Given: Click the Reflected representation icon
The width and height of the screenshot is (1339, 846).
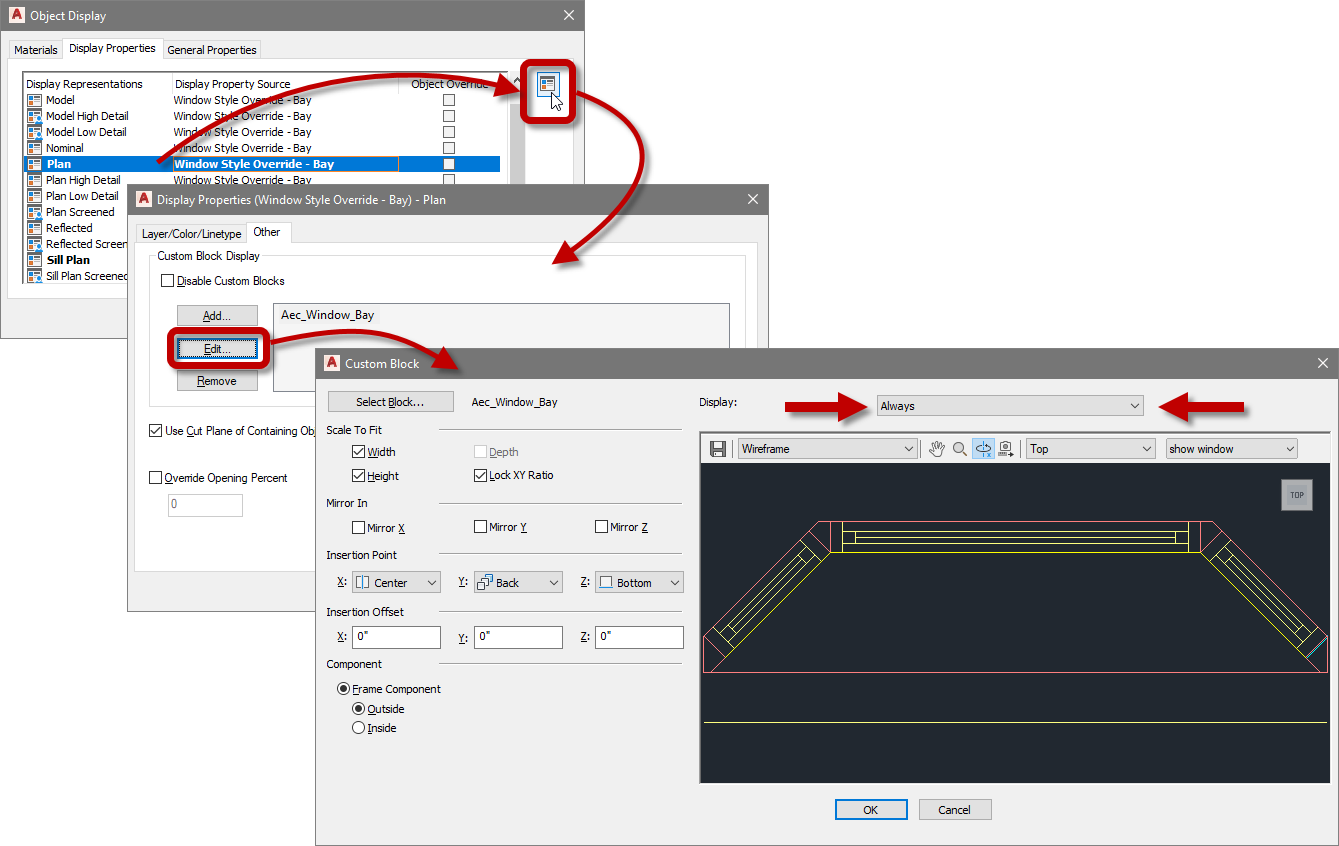Looking at the screenshot, I should pos(35,228).
